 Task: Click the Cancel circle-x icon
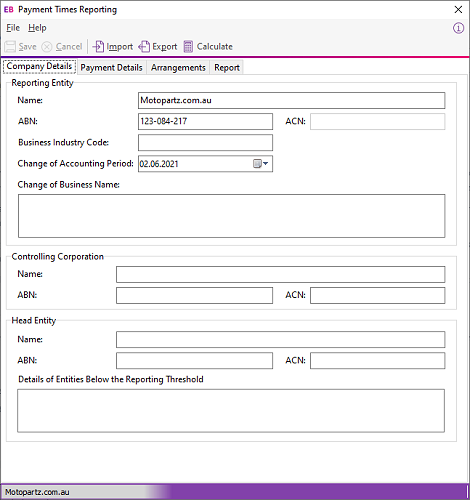click(x=47, y=47)
